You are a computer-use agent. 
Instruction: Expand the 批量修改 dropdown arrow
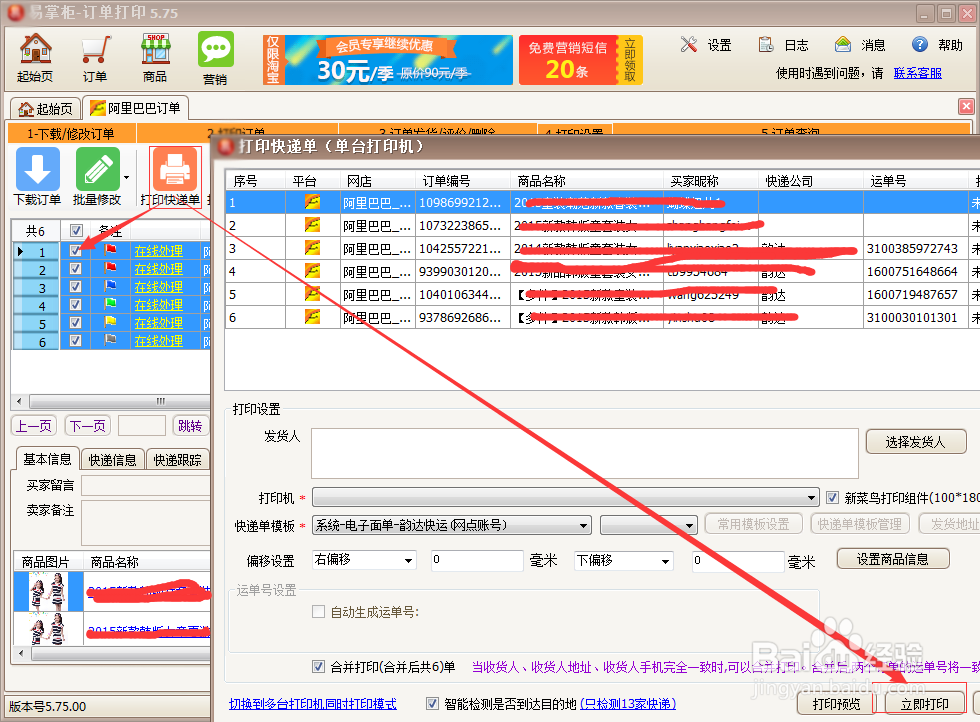127,178
